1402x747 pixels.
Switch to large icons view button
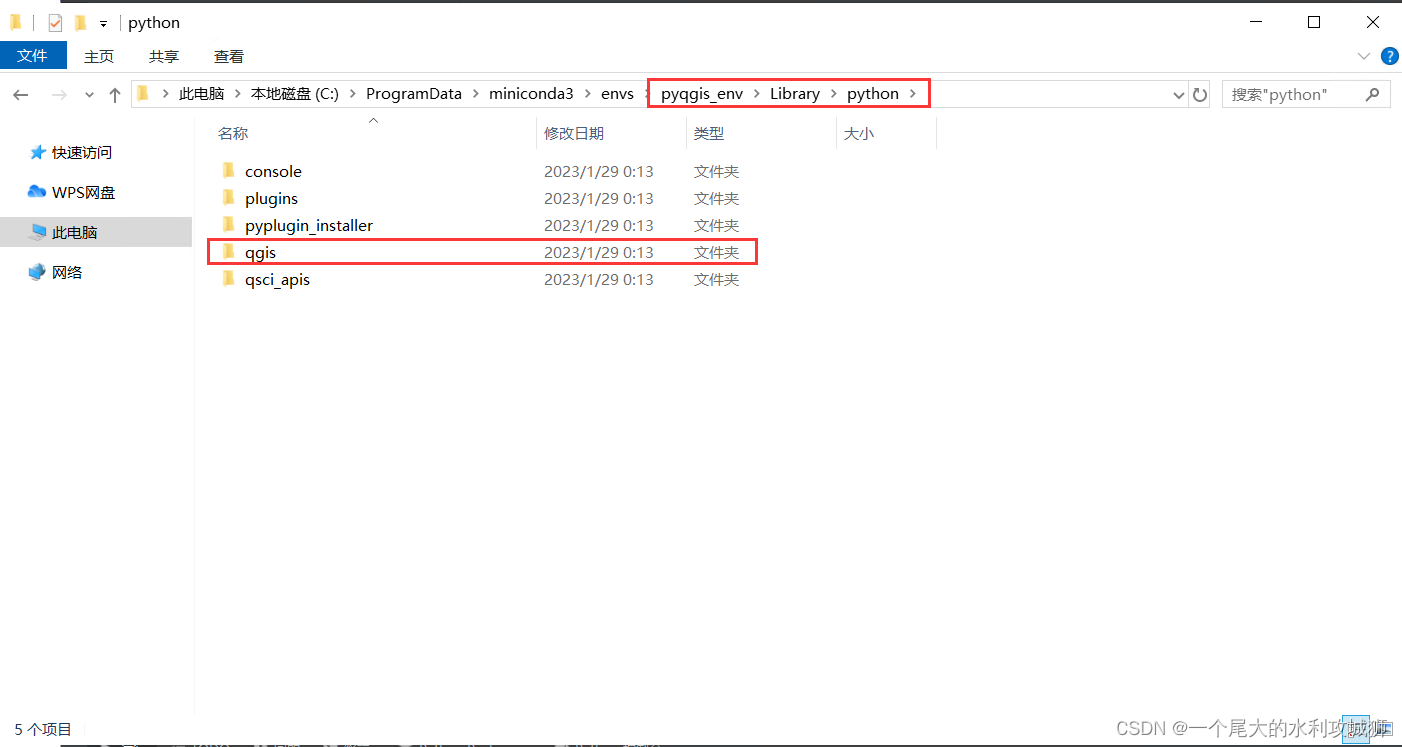[1385, 729]
